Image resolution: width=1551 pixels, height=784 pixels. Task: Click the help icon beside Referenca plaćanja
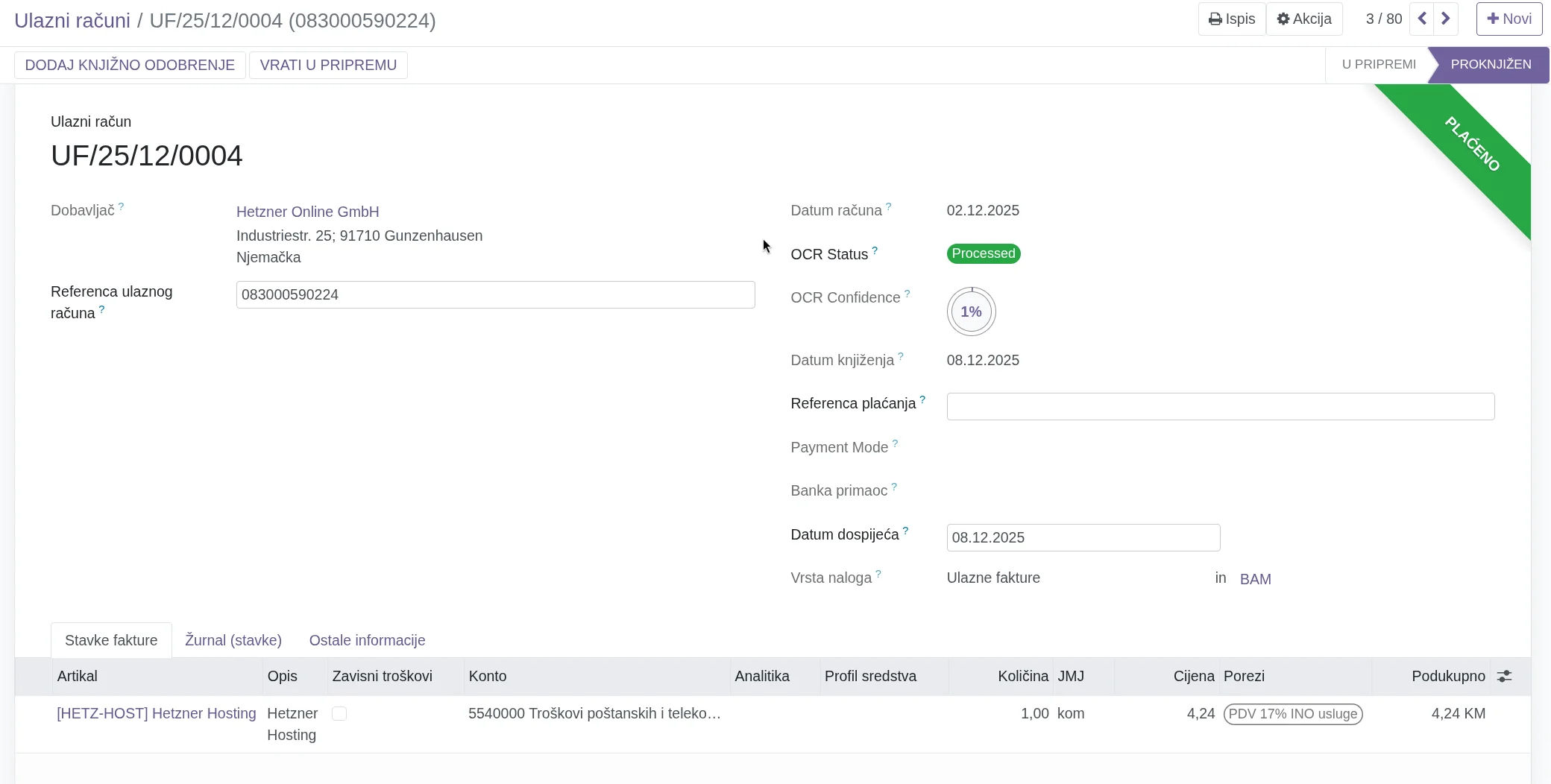click(922, 399)
